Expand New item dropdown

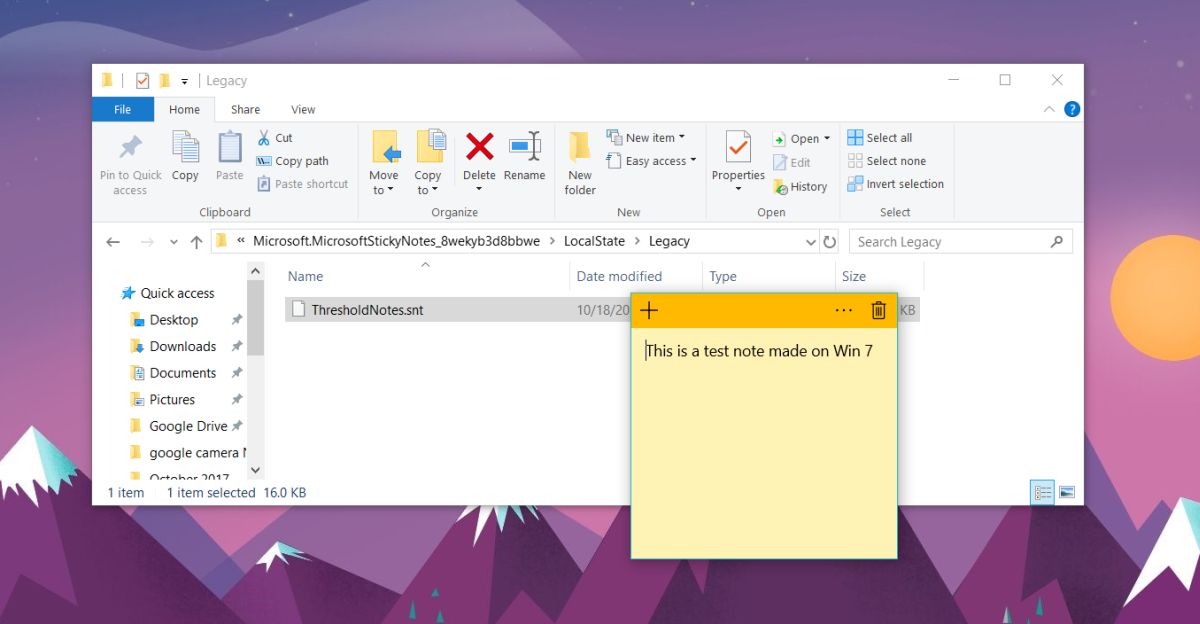(681, 138)
